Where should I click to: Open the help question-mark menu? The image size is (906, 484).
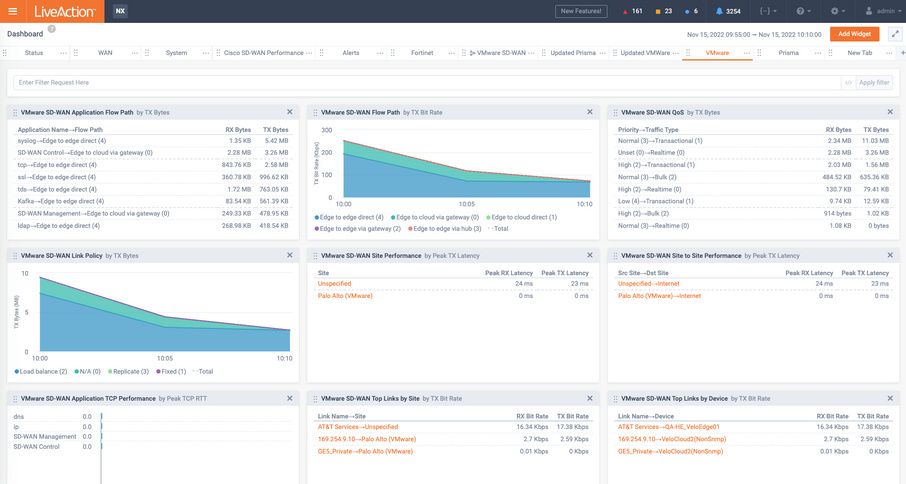804,11
